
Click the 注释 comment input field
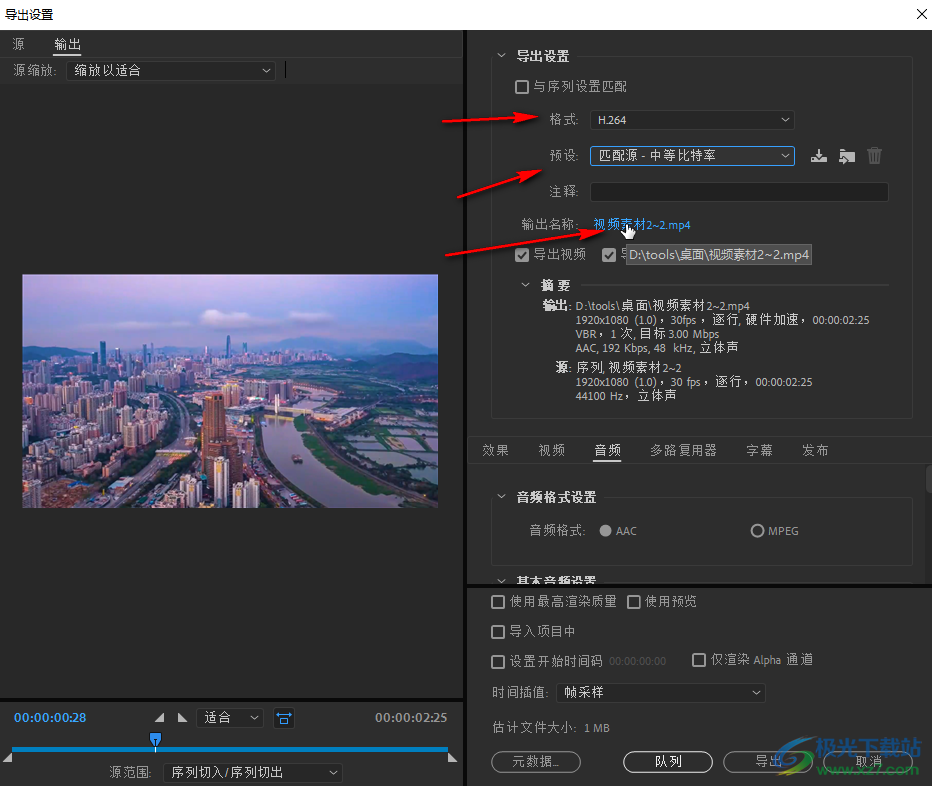pos(739,191)
